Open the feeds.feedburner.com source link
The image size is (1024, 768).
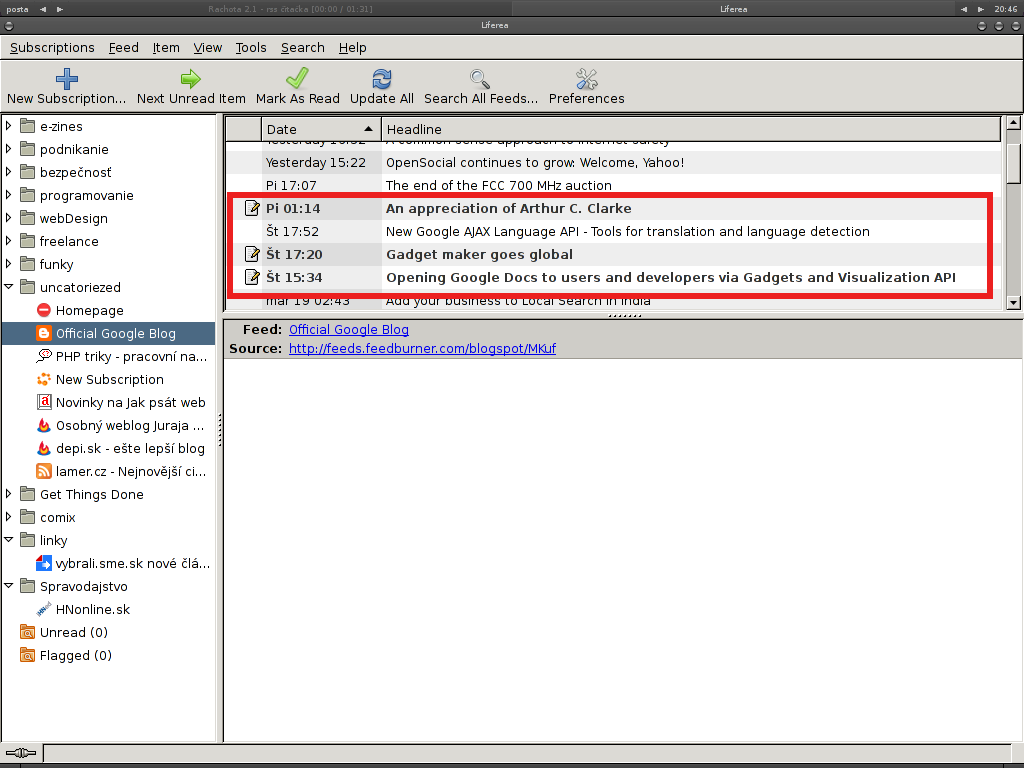click(423, 349)
